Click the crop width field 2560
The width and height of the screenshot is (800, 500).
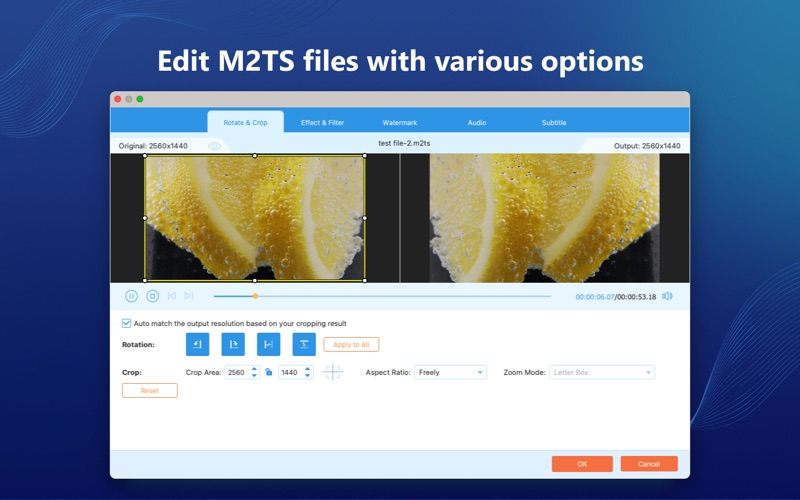[237, 372]
